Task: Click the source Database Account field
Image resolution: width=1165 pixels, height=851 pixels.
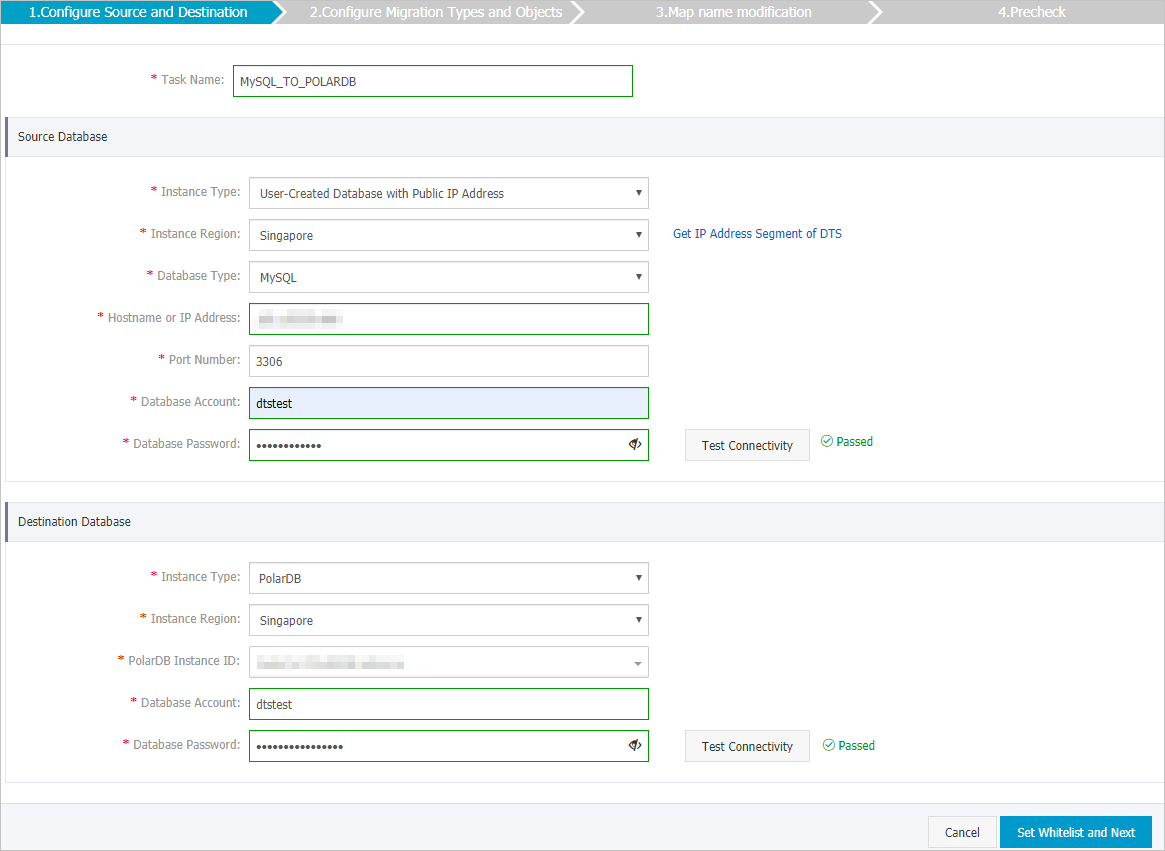Action: (x=449, y=403)
